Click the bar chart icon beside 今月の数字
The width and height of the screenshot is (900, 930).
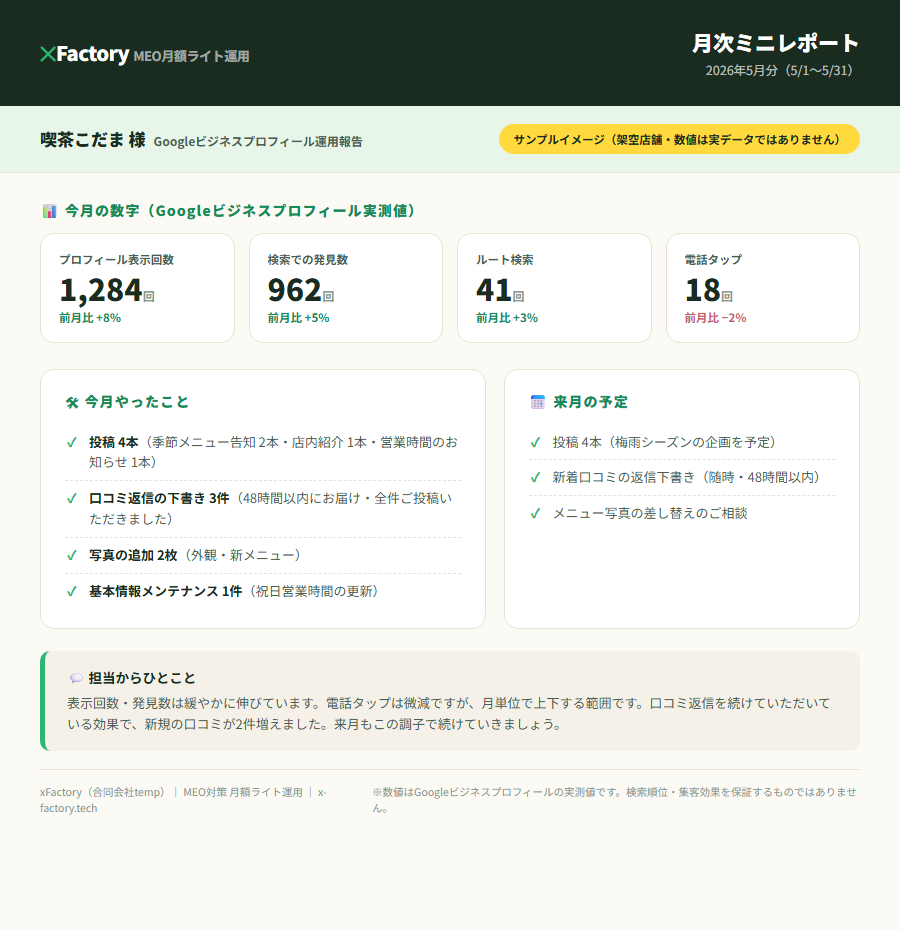[49, 211]
